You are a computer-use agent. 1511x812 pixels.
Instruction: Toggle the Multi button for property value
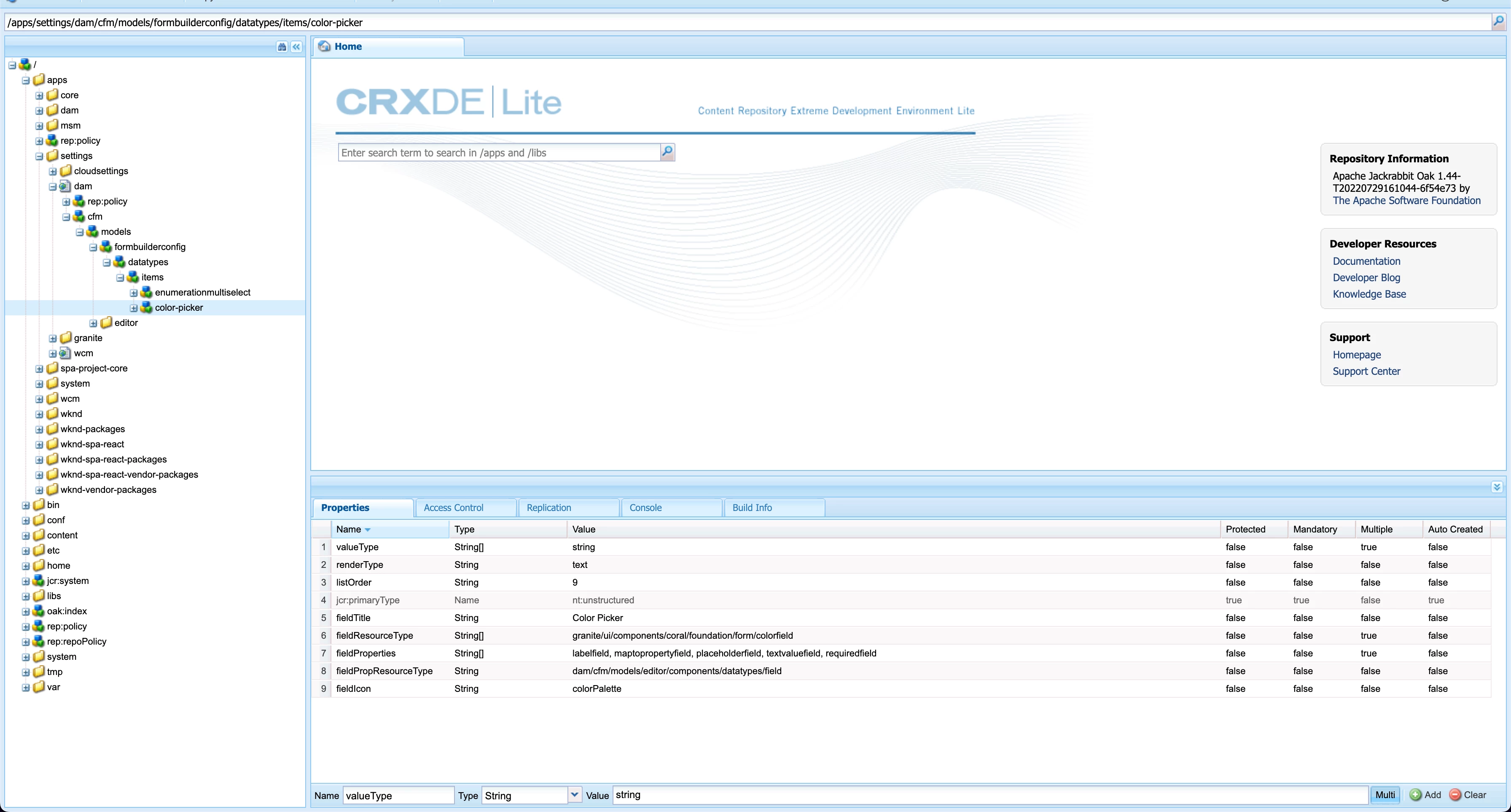1385,795
